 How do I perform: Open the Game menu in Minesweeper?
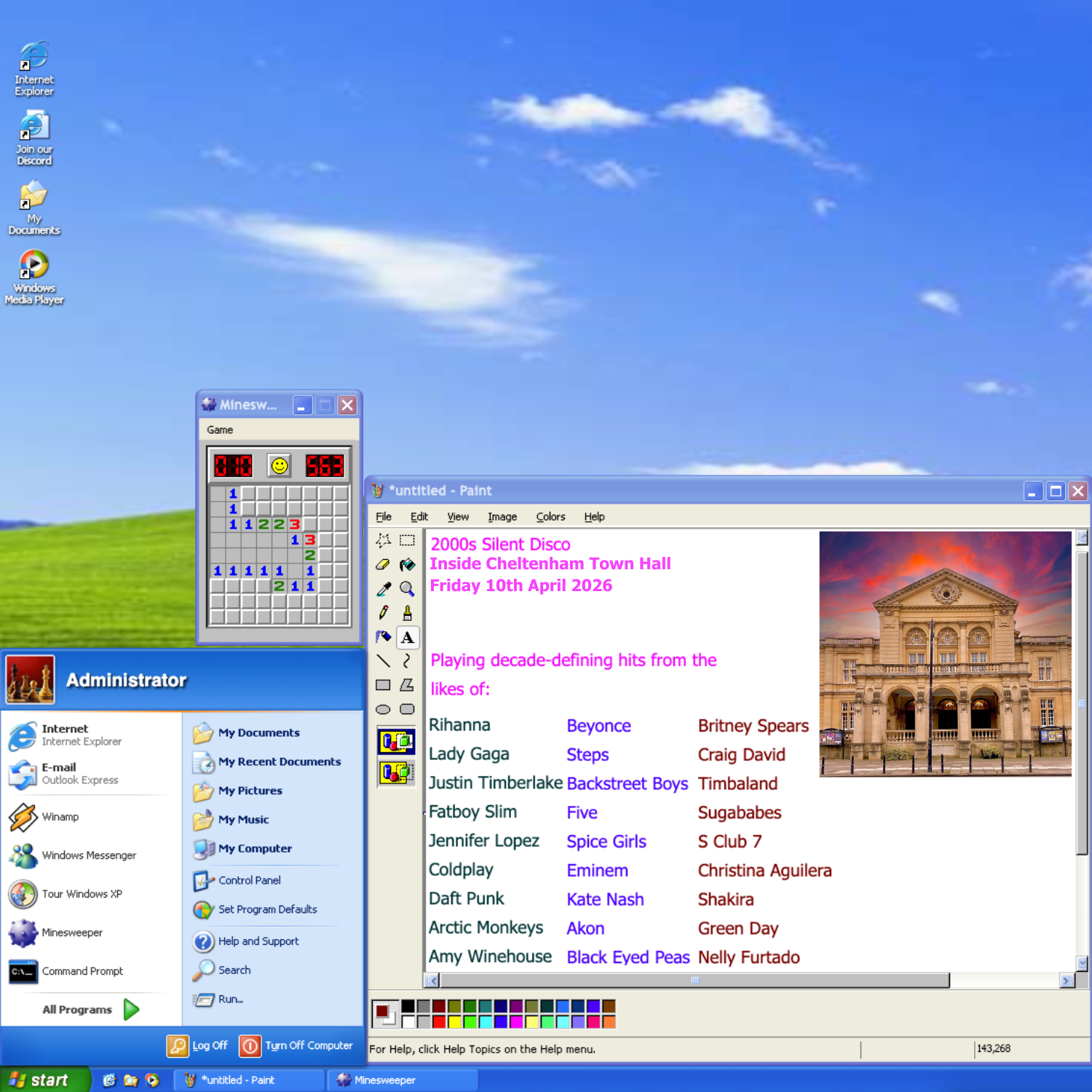click(x=220, y=430)
